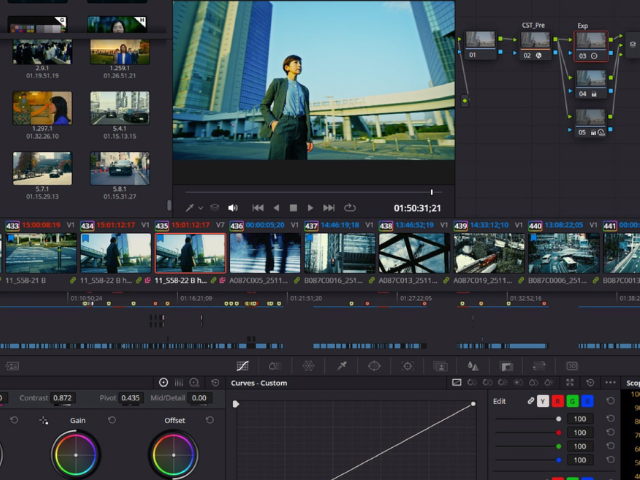This screenshot has width=640, height=480.
Task: Open the Sizing palette
Action: coord(539,366)
